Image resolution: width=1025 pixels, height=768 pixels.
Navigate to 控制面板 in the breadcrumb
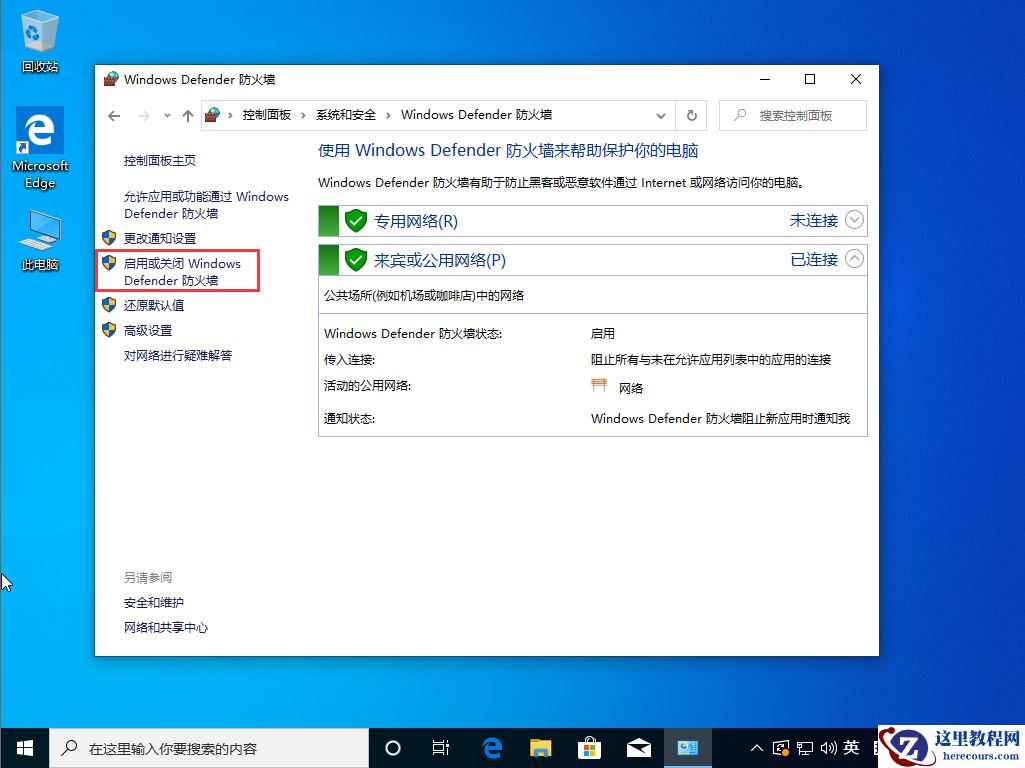click(266, 115)
